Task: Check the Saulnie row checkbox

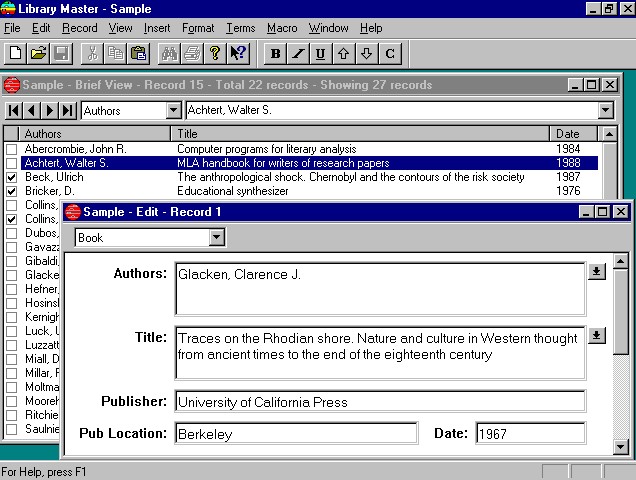Action: pyautogui.click(x=12, y=429)
